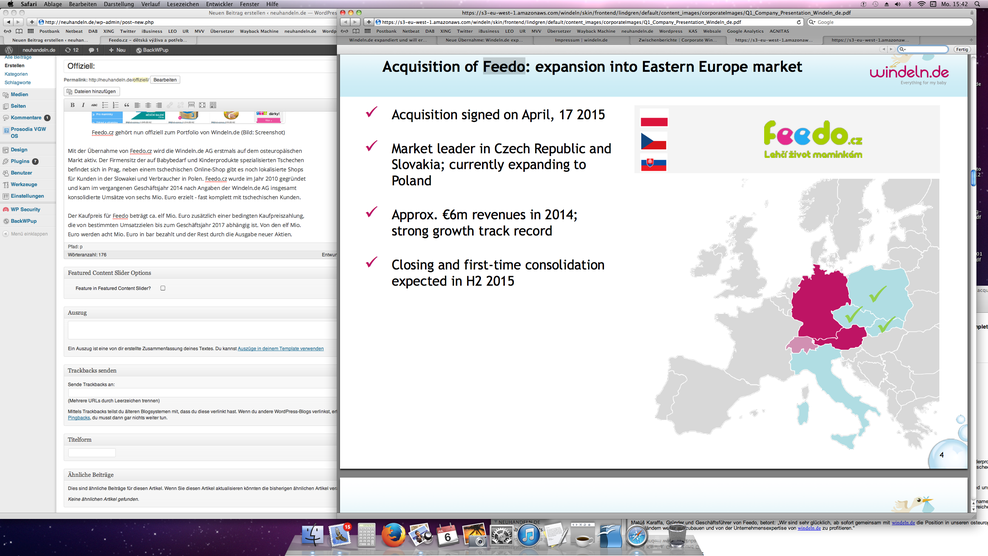Open the Entwickler menu in the menu bar
The width and height of the screenshot is (988, 556).
point(219,4)
